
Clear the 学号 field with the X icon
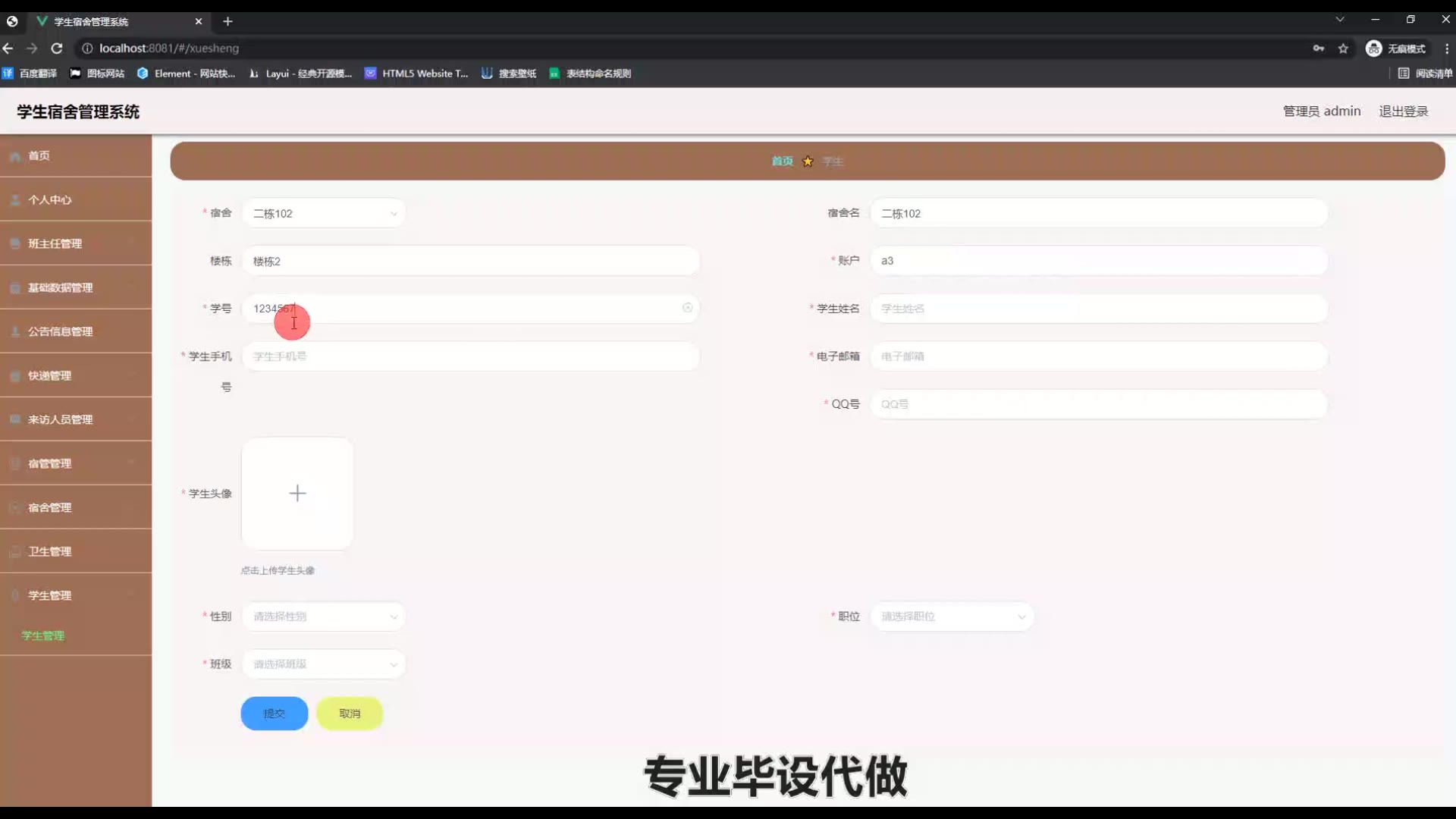(x=687, y=308)
